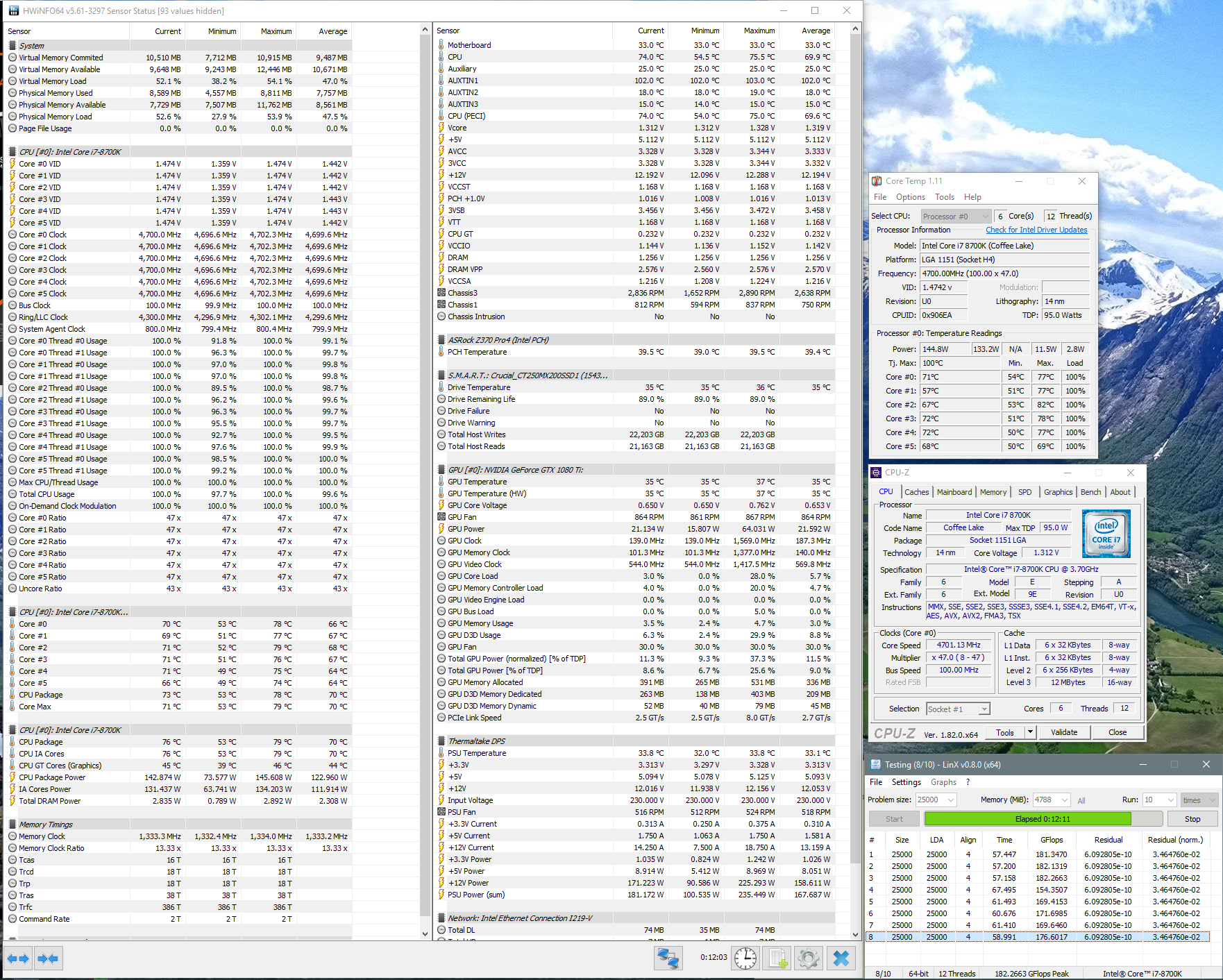This screenshot has width=1223, height=980.
Task: Open LinX Problem size dropdown
Action: [936, 800]
